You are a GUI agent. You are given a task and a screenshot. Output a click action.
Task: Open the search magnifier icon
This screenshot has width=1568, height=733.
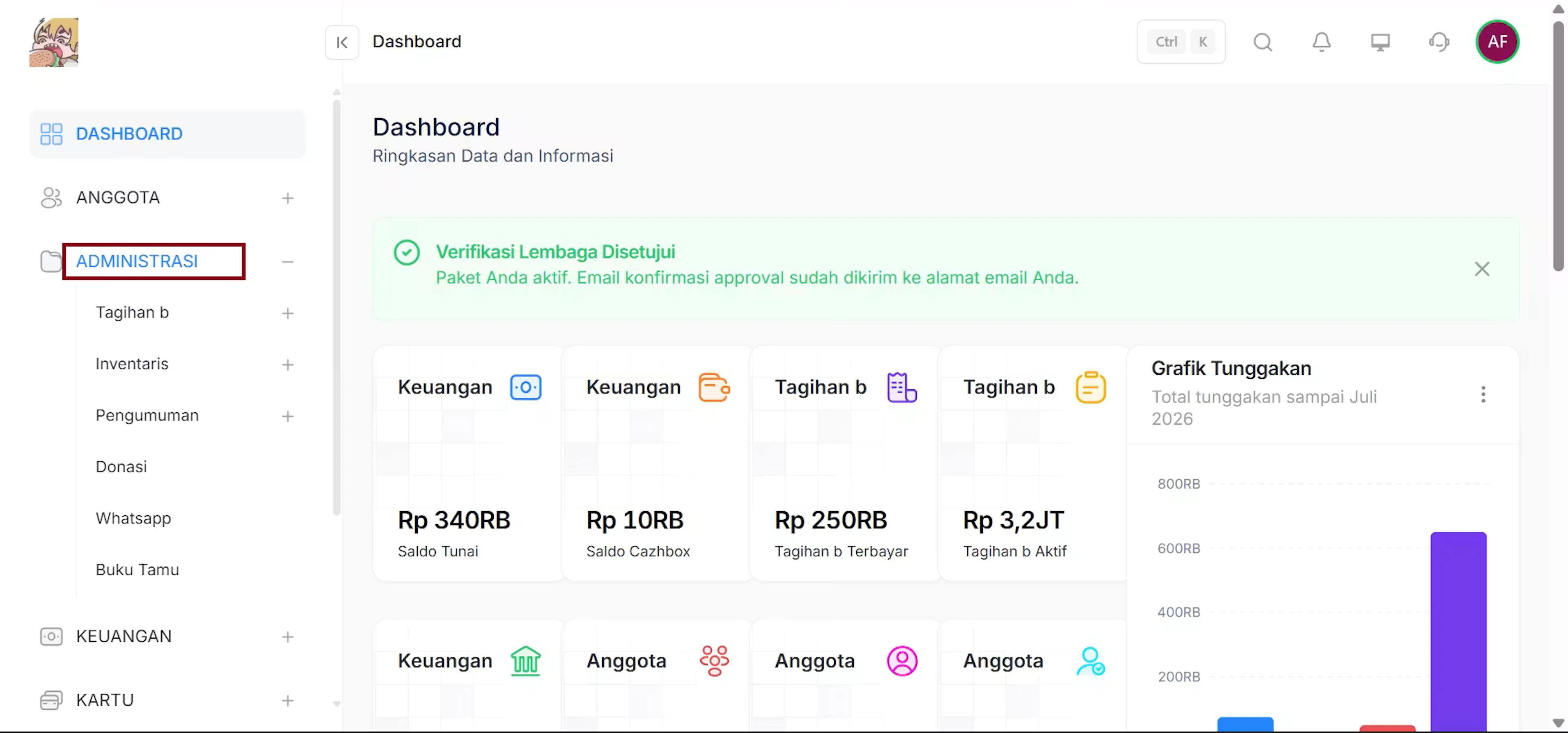[x=1263, y=42]
